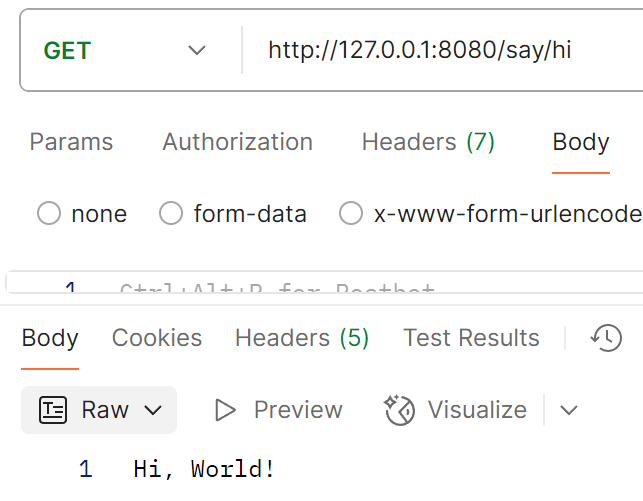Click the Visualize button

click(x=456, y=410)
